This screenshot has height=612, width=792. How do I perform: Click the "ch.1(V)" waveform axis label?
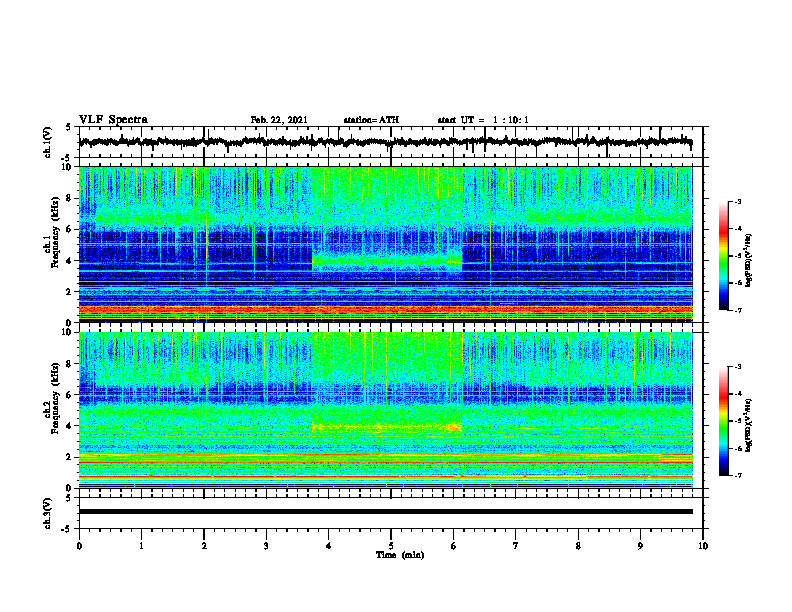(x=48, y=142)
